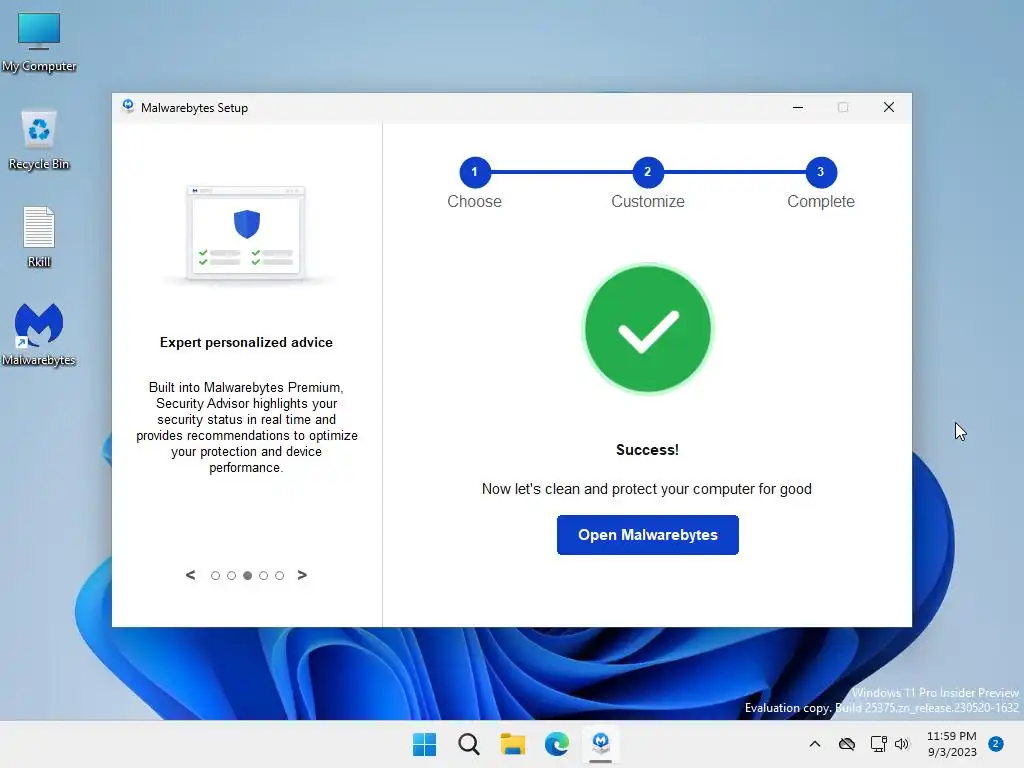Viewport: 1024px width, 768px height.
Task: Select the second carousel dot
Action: click(x=231, y=575)
